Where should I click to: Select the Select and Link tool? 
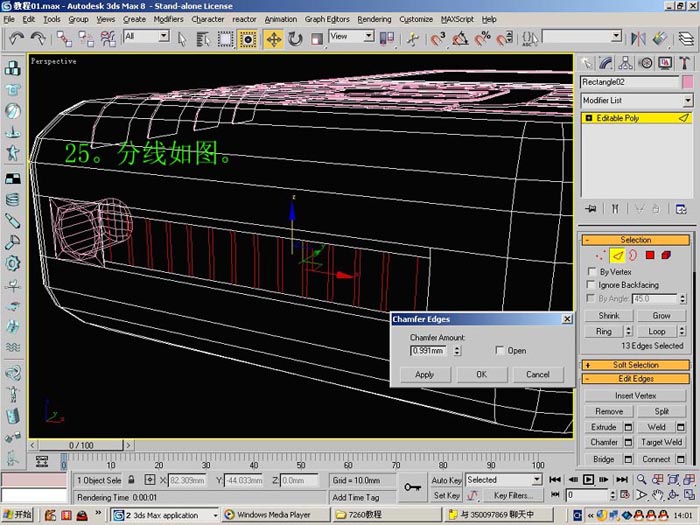pos(64,39)
